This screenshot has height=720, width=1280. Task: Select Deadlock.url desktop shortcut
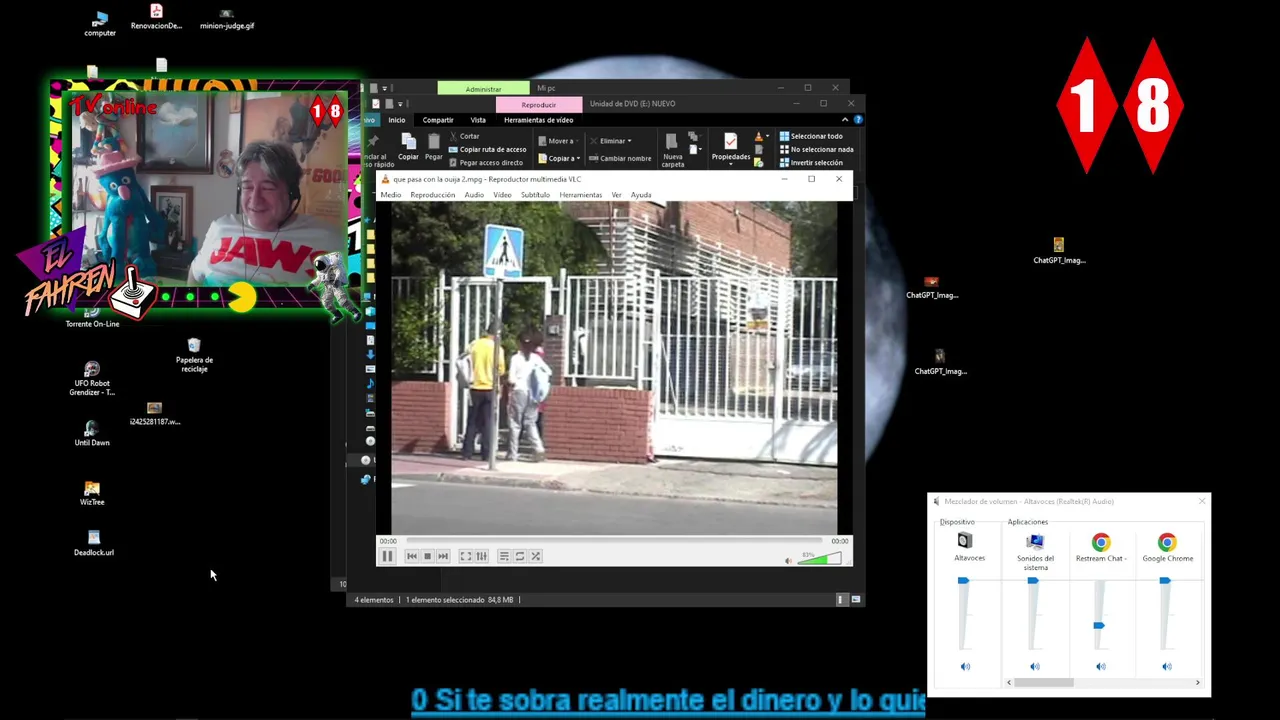93,543
